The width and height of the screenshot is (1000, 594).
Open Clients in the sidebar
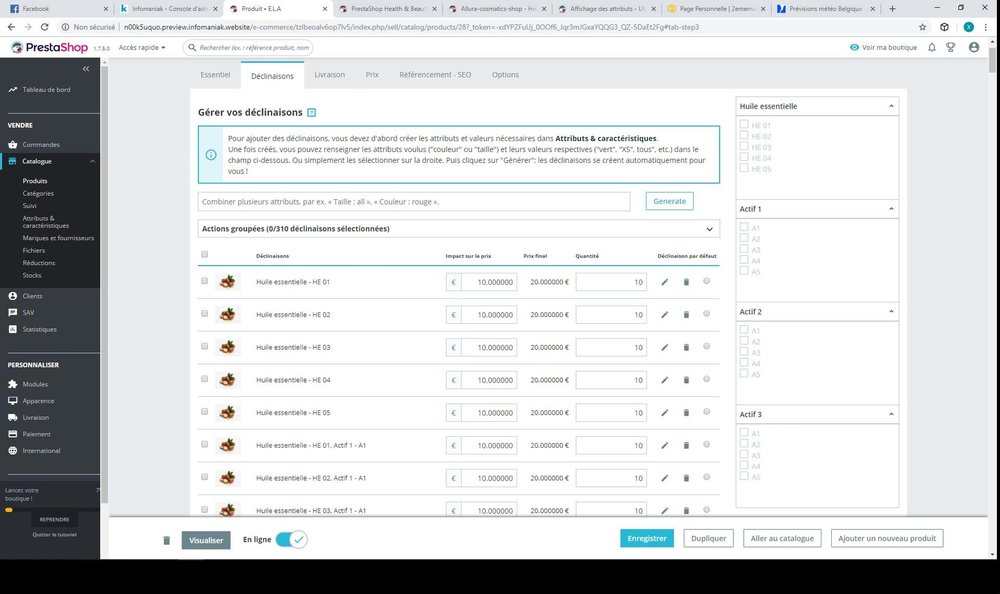coord(32,296)
